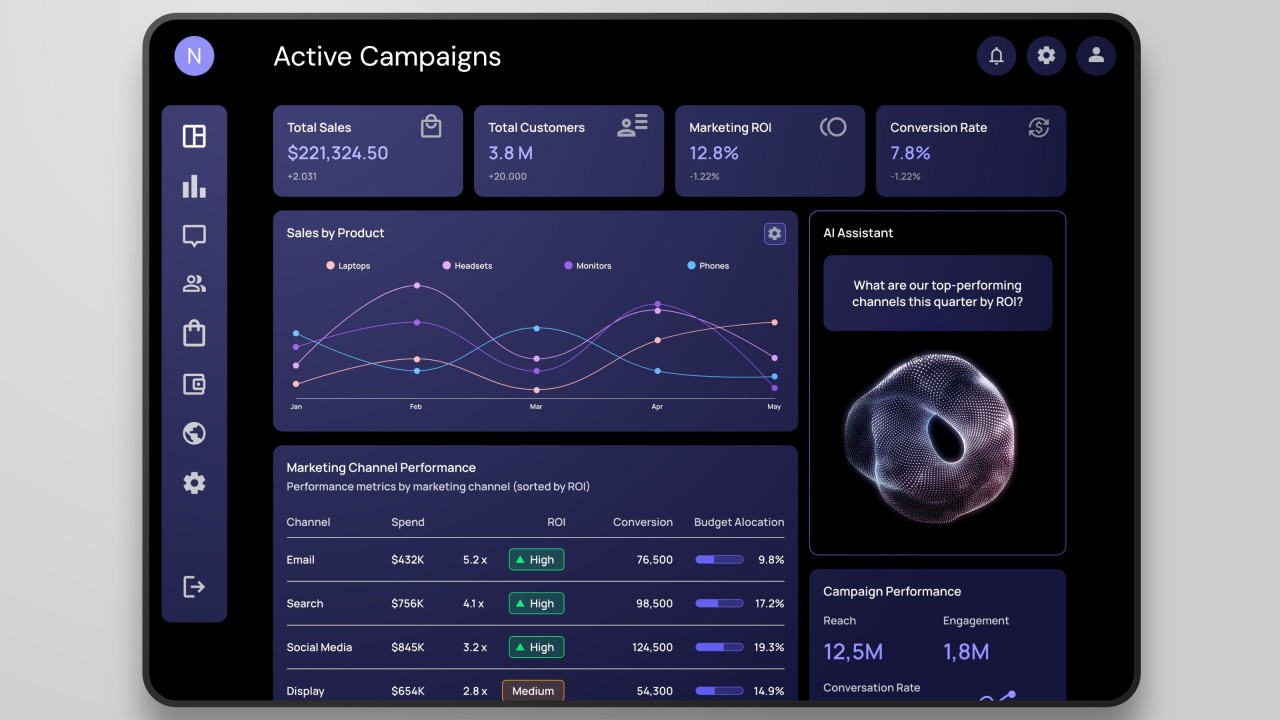Select the shopping bag icon in the sidebar
The height and width of the screenshot is (720, 1280).
[194, 333]
